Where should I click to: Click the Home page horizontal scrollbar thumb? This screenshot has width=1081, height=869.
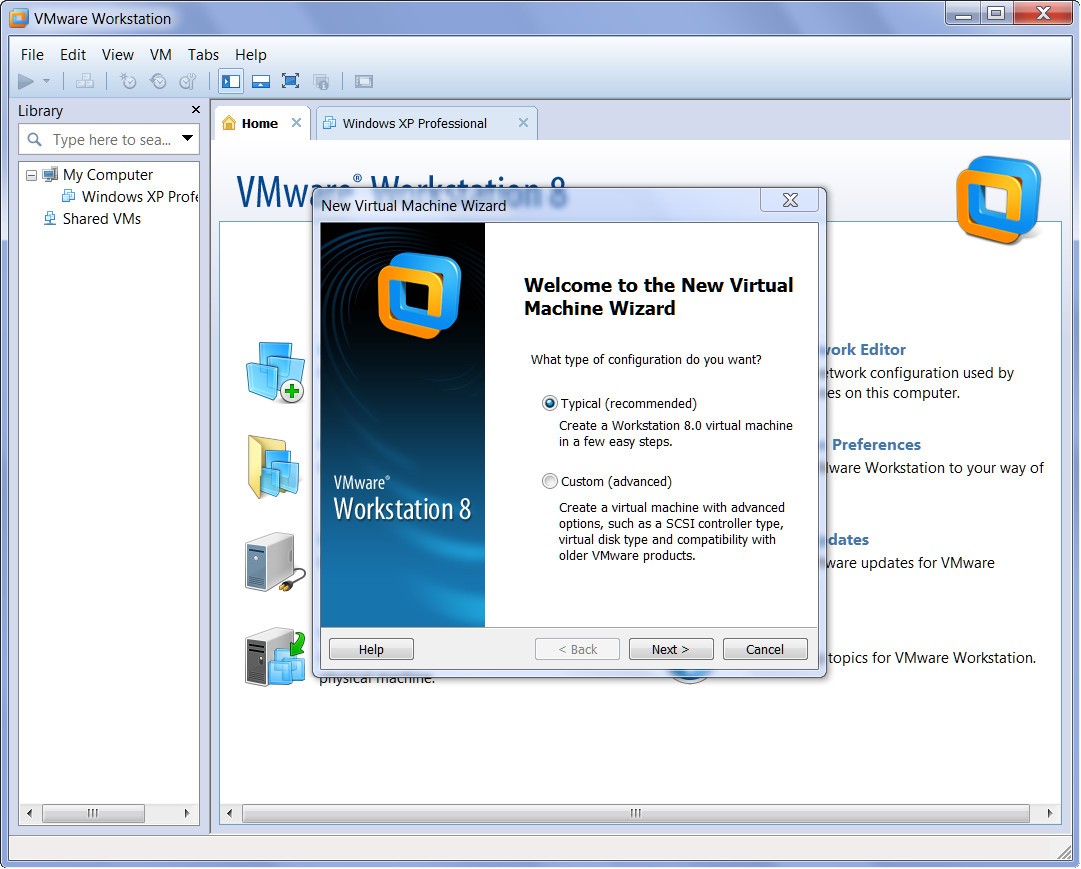[636, 814]
